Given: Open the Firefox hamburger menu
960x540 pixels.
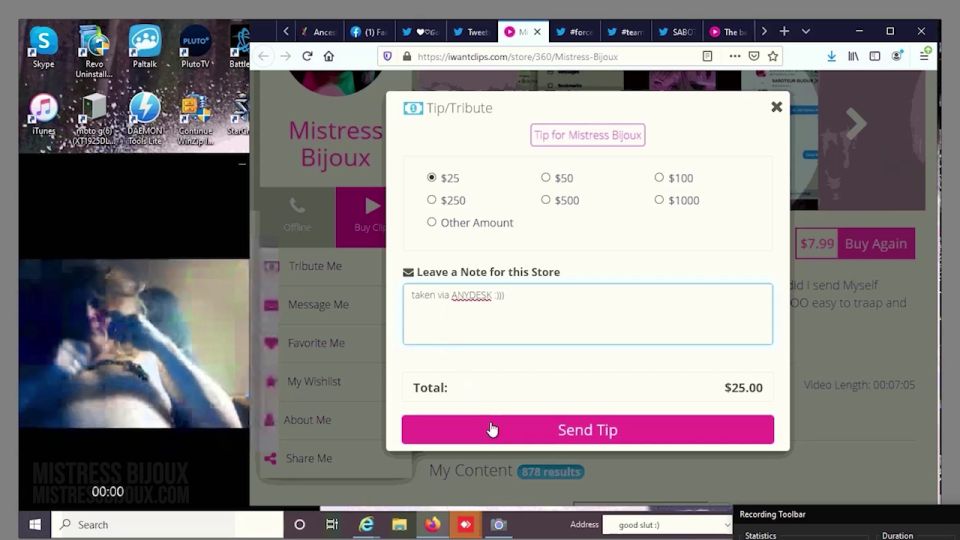Looking at the screenshot, I should 924,56.
